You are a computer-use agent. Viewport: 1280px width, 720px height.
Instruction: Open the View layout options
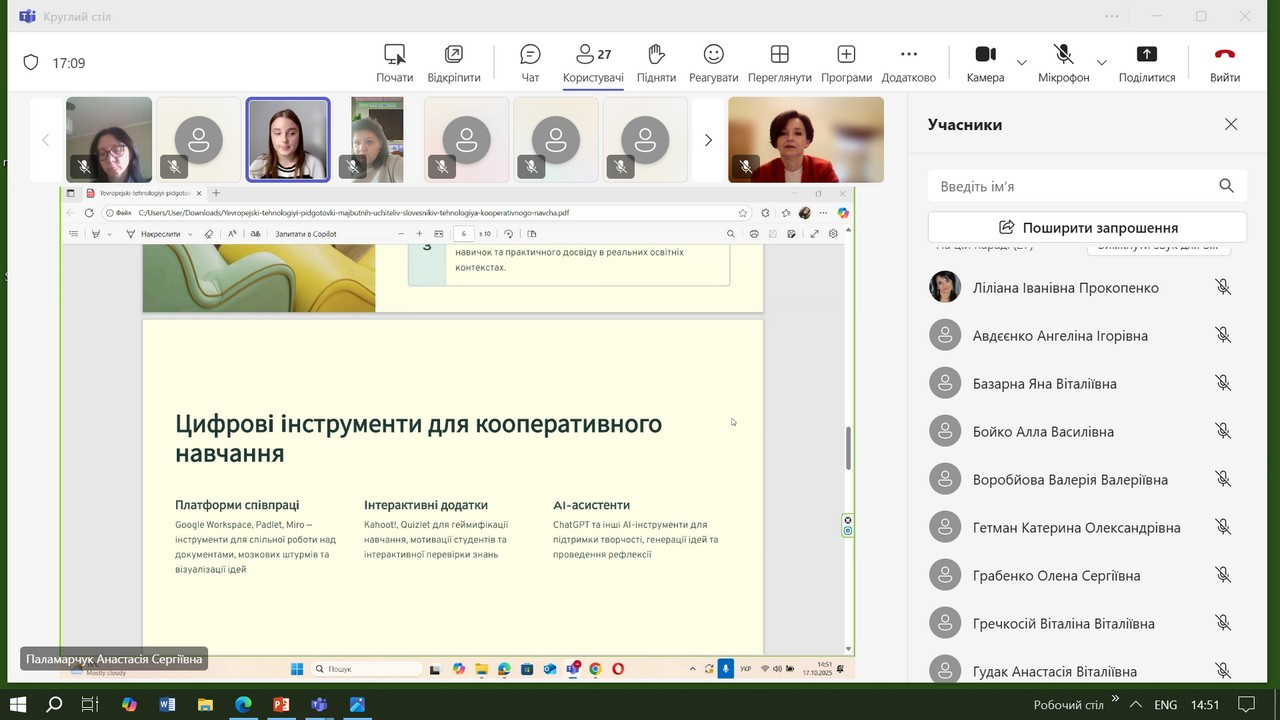pyautogui.click(x=779, y=62)
